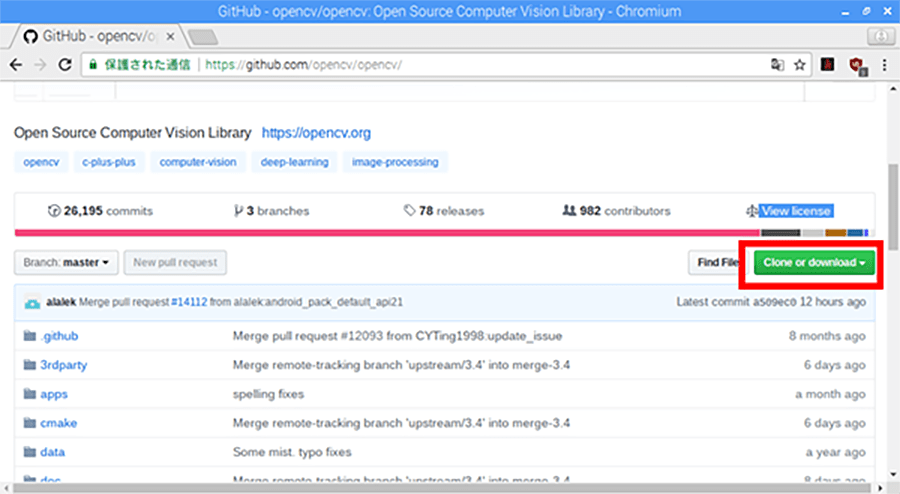
Task: Click the green padlock security icon
Action: [x=92, y=65]
